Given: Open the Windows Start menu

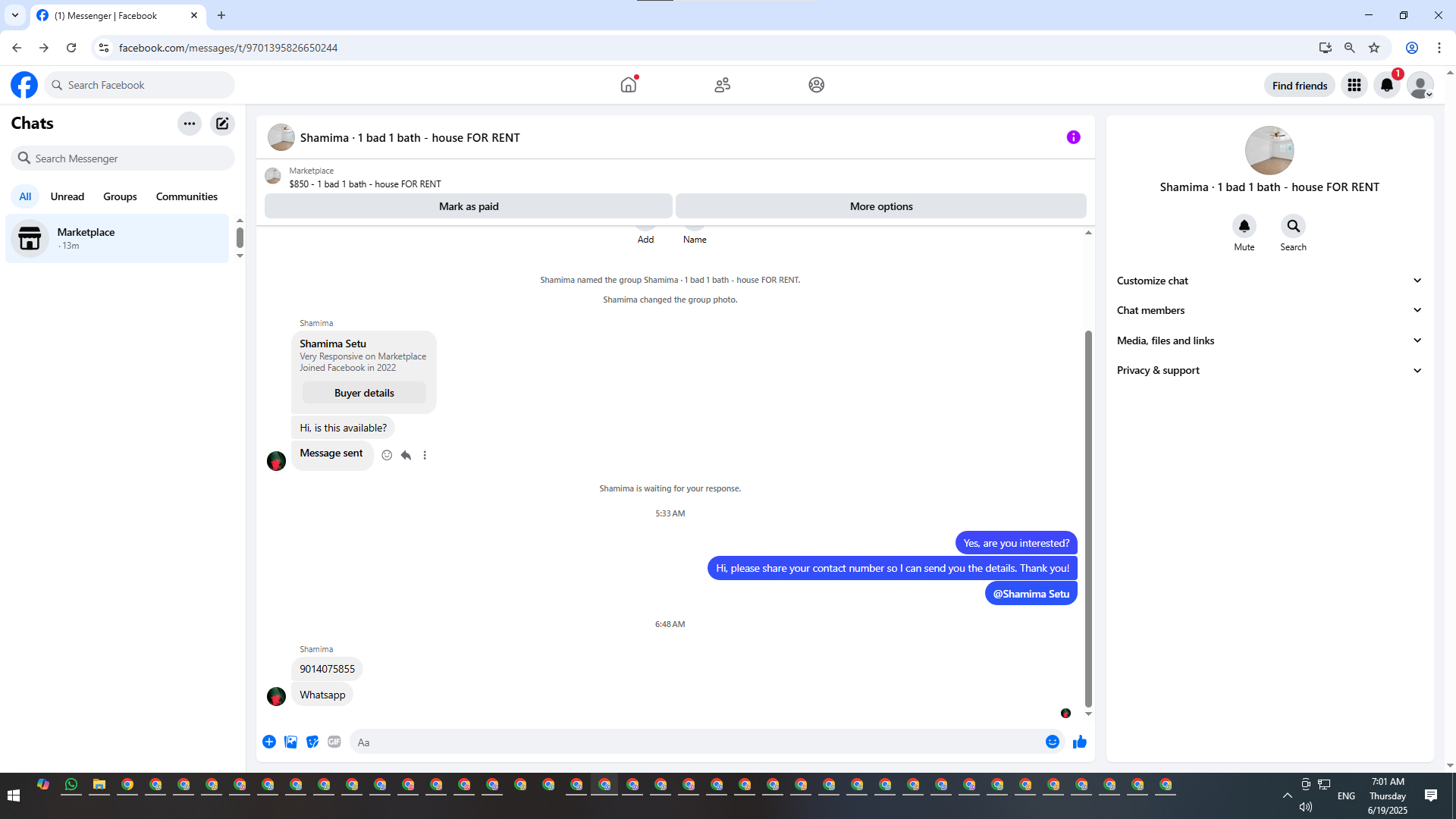Looking at the screenshot, I should click(14, 795).
